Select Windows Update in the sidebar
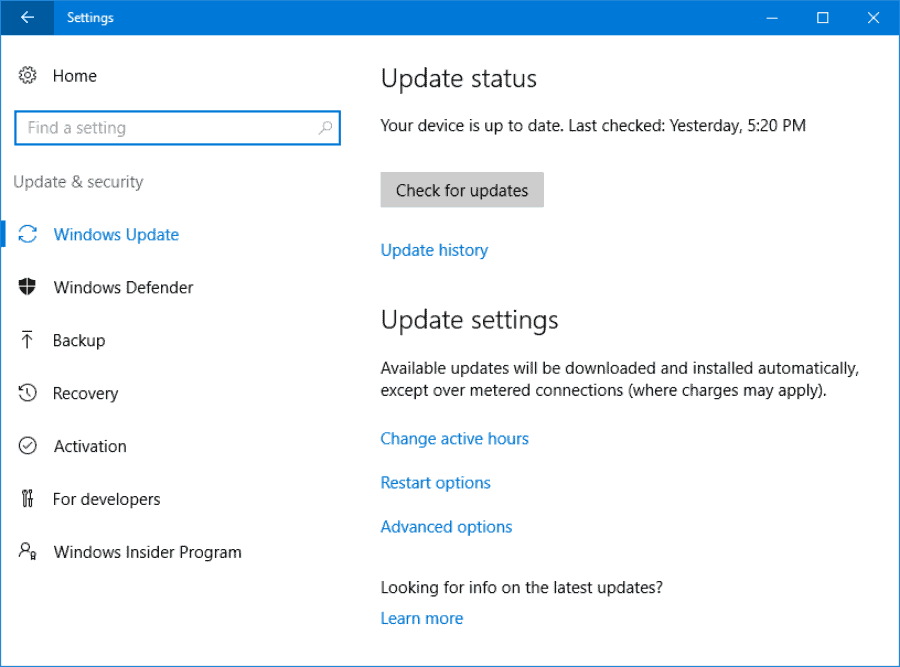This screenshot has height=667, width=900. (116, 235)
